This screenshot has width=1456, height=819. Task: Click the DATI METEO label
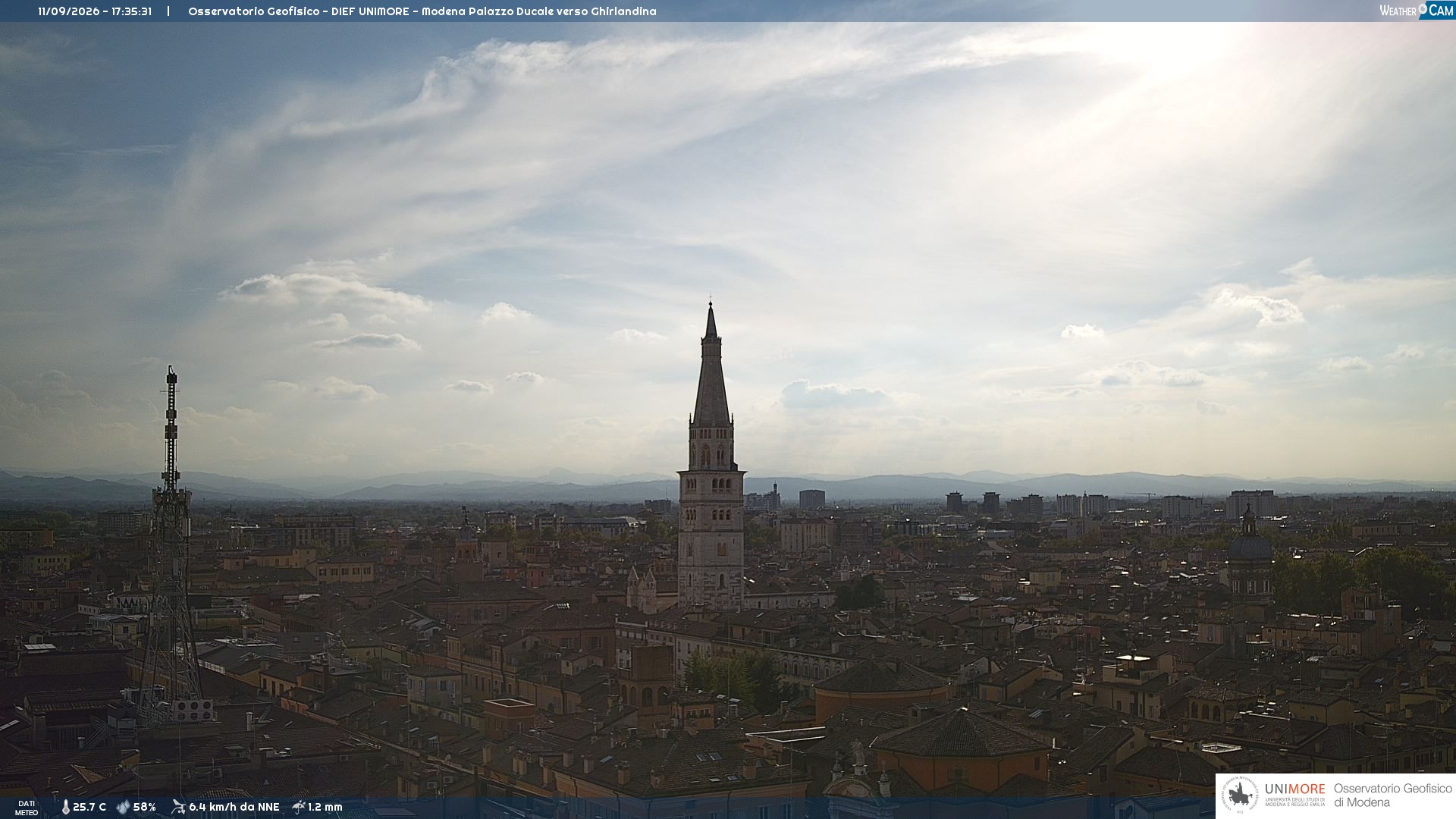click(27, 808)
